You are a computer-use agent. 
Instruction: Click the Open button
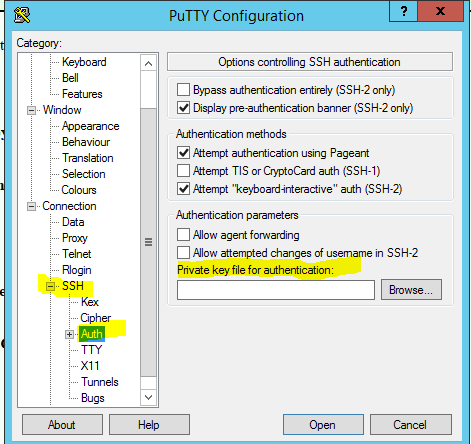click(x=323, y=425)
